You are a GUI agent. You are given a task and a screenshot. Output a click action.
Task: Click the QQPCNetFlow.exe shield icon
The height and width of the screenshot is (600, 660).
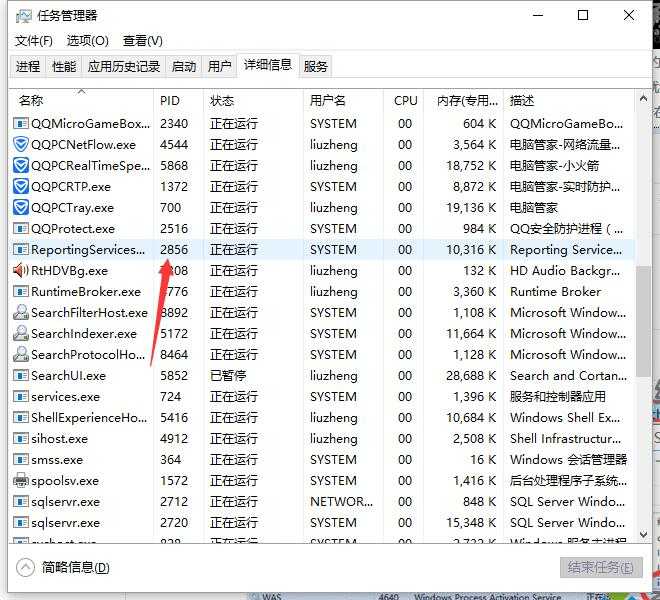[x=21, y=144]
